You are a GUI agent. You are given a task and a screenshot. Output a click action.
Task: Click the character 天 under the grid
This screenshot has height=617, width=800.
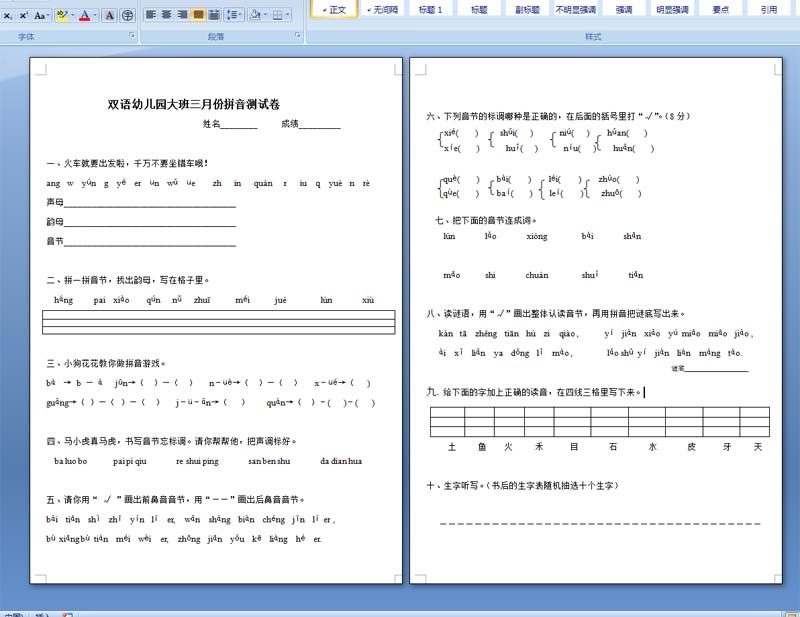click(758, 447)
